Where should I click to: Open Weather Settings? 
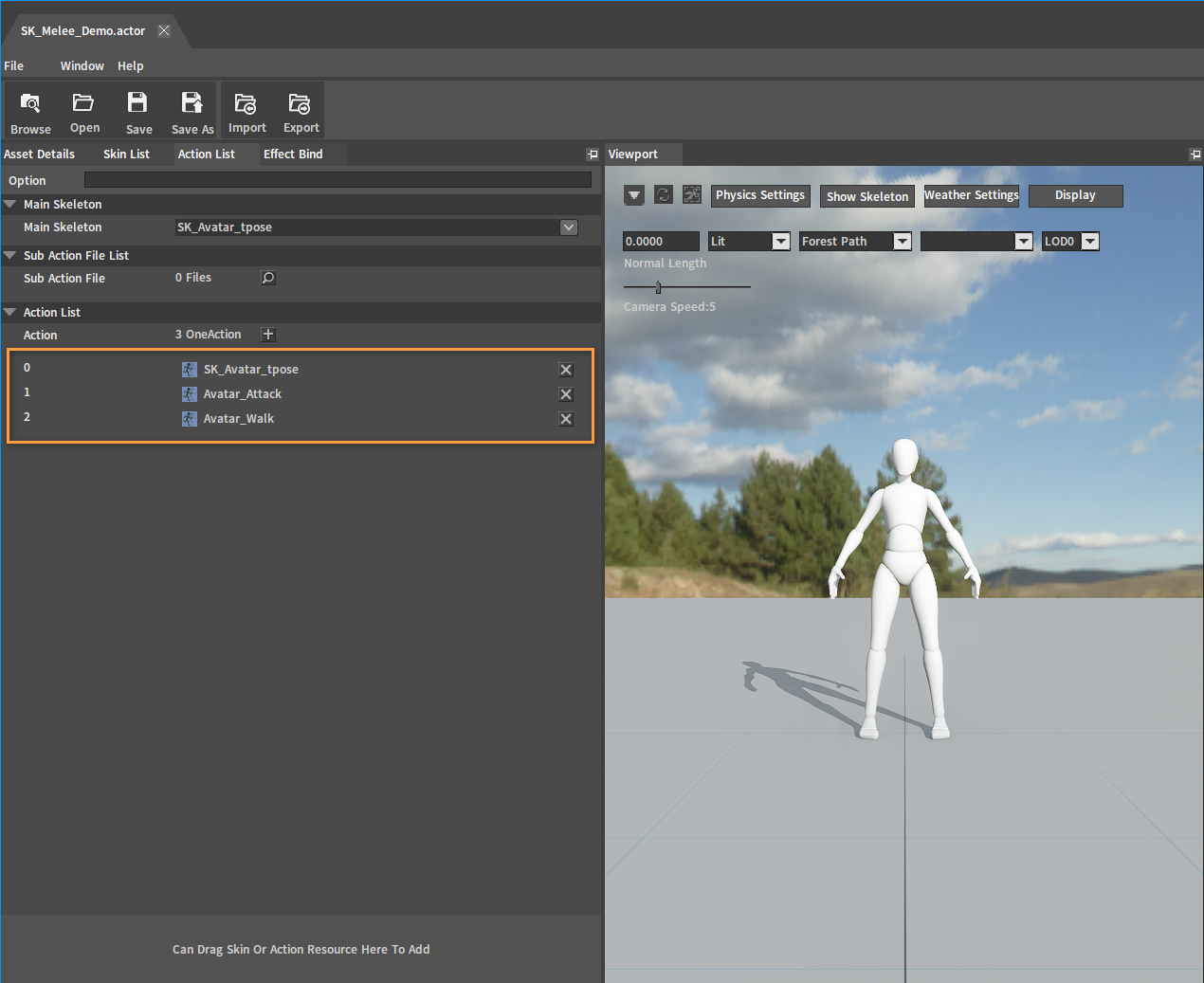tap(972, 195)
